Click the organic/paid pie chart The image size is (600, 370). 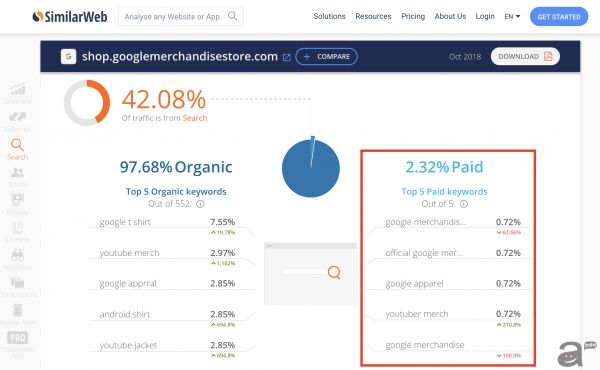tap(311, 168)
